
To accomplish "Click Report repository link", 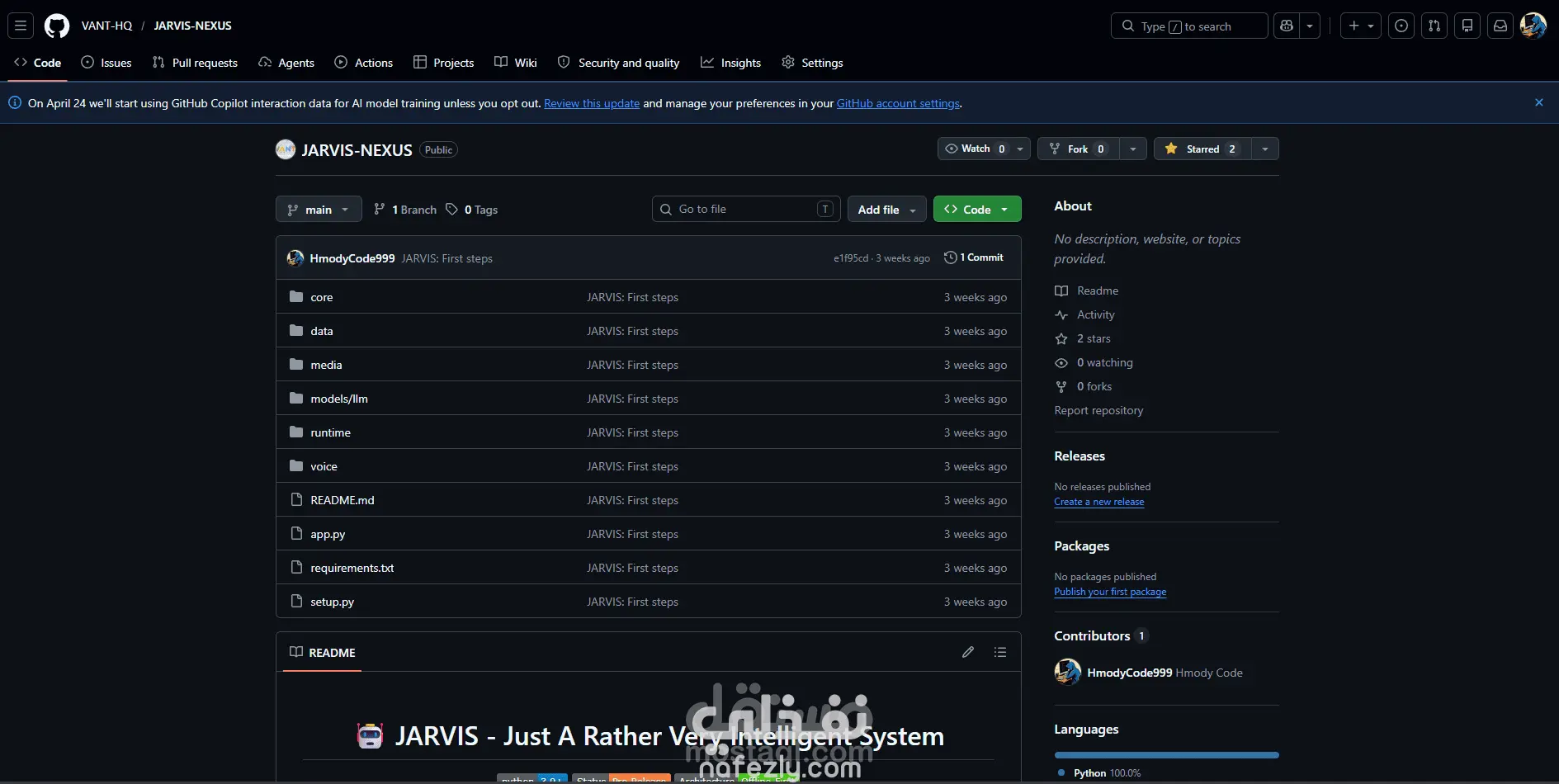I will click(x=1098, y=410).
